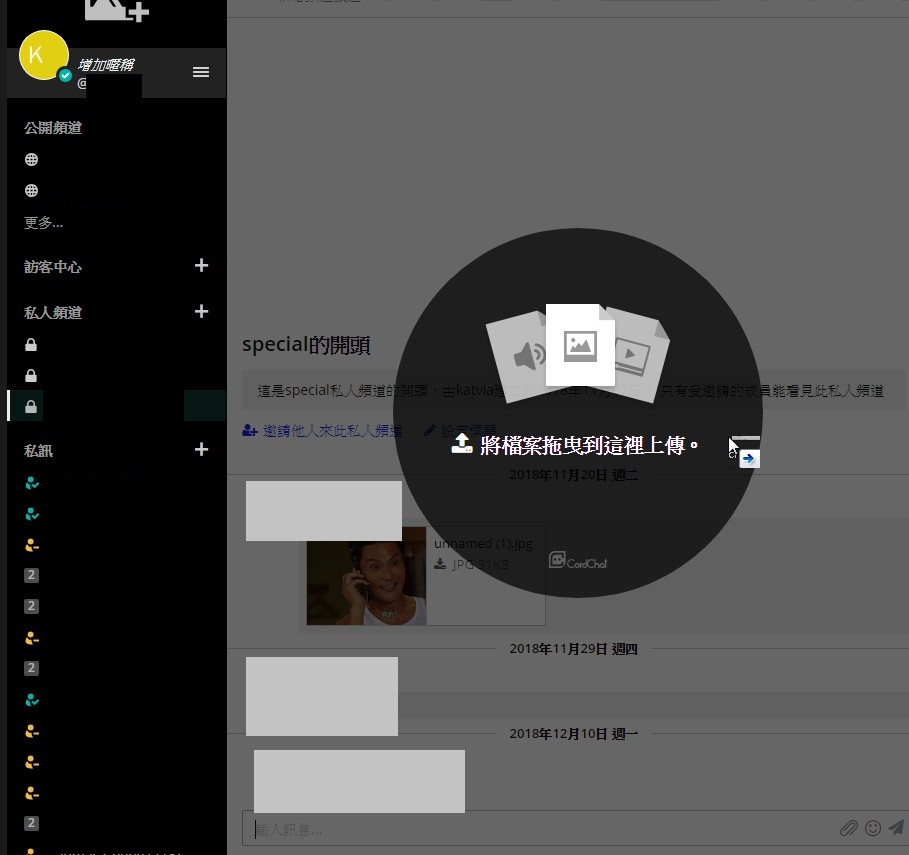Viewport: 909px width, 855px height.
Task: Open the emoji smiley picker
Action: [872, 828]
